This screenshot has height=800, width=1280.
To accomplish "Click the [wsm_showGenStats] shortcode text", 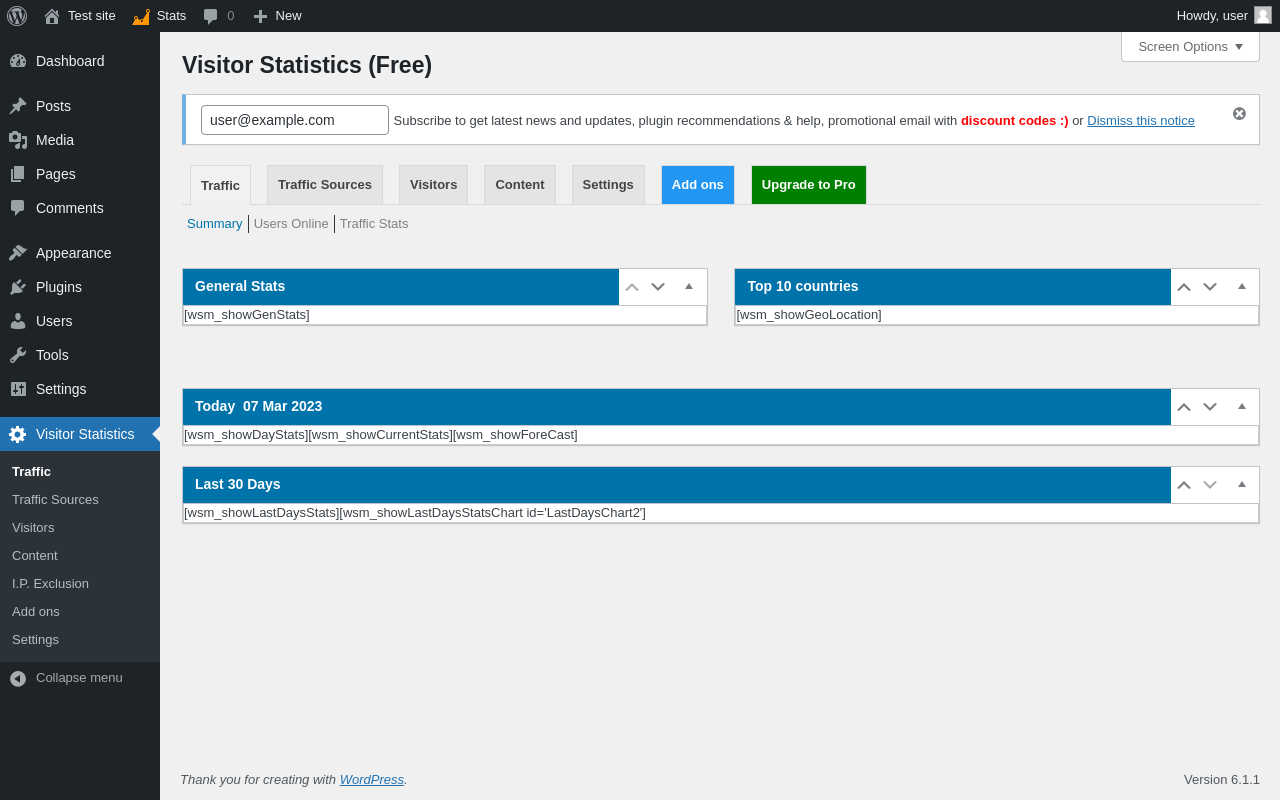I will pos(247,315).
